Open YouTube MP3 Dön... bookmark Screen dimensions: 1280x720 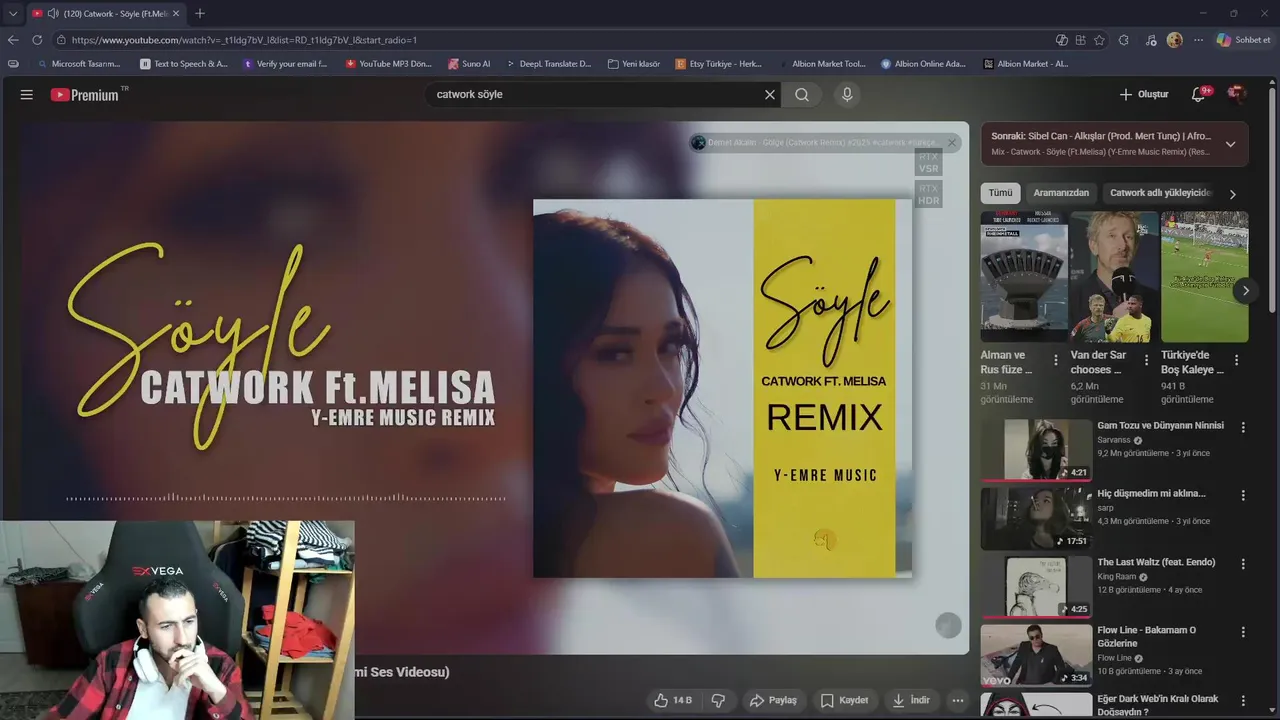(388, 64)
